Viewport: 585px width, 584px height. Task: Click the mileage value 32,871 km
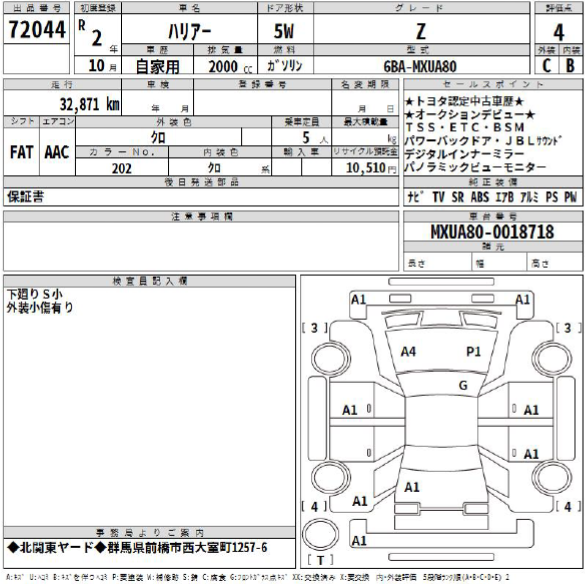pos(90,104)
